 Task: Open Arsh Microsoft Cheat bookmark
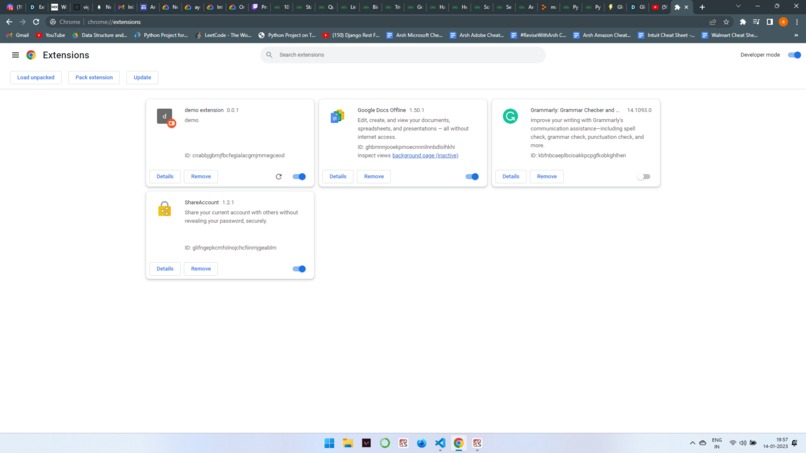pos(414,35)
